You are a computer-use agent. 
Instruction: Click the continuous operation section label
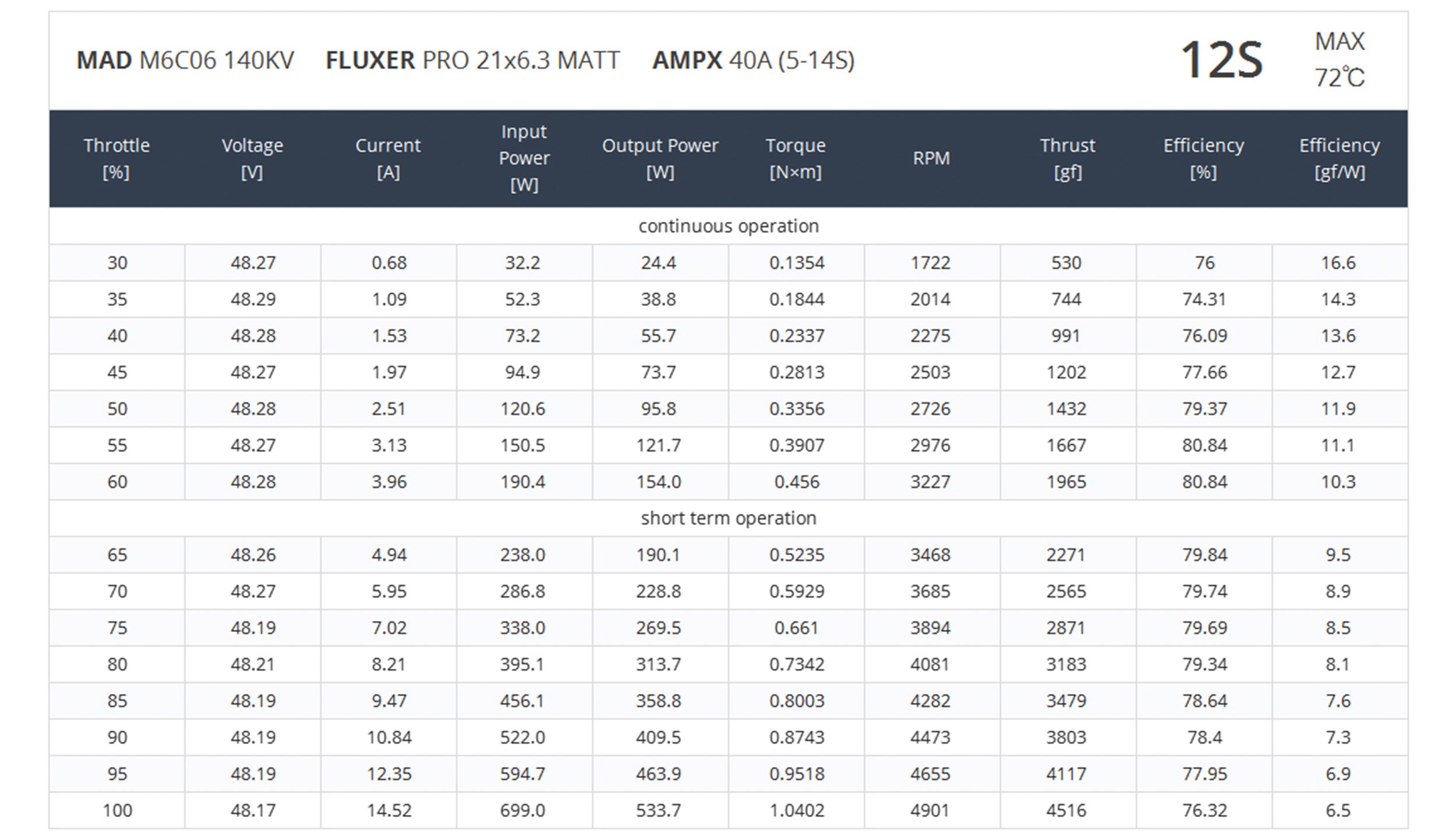click(x=728, y=226)
